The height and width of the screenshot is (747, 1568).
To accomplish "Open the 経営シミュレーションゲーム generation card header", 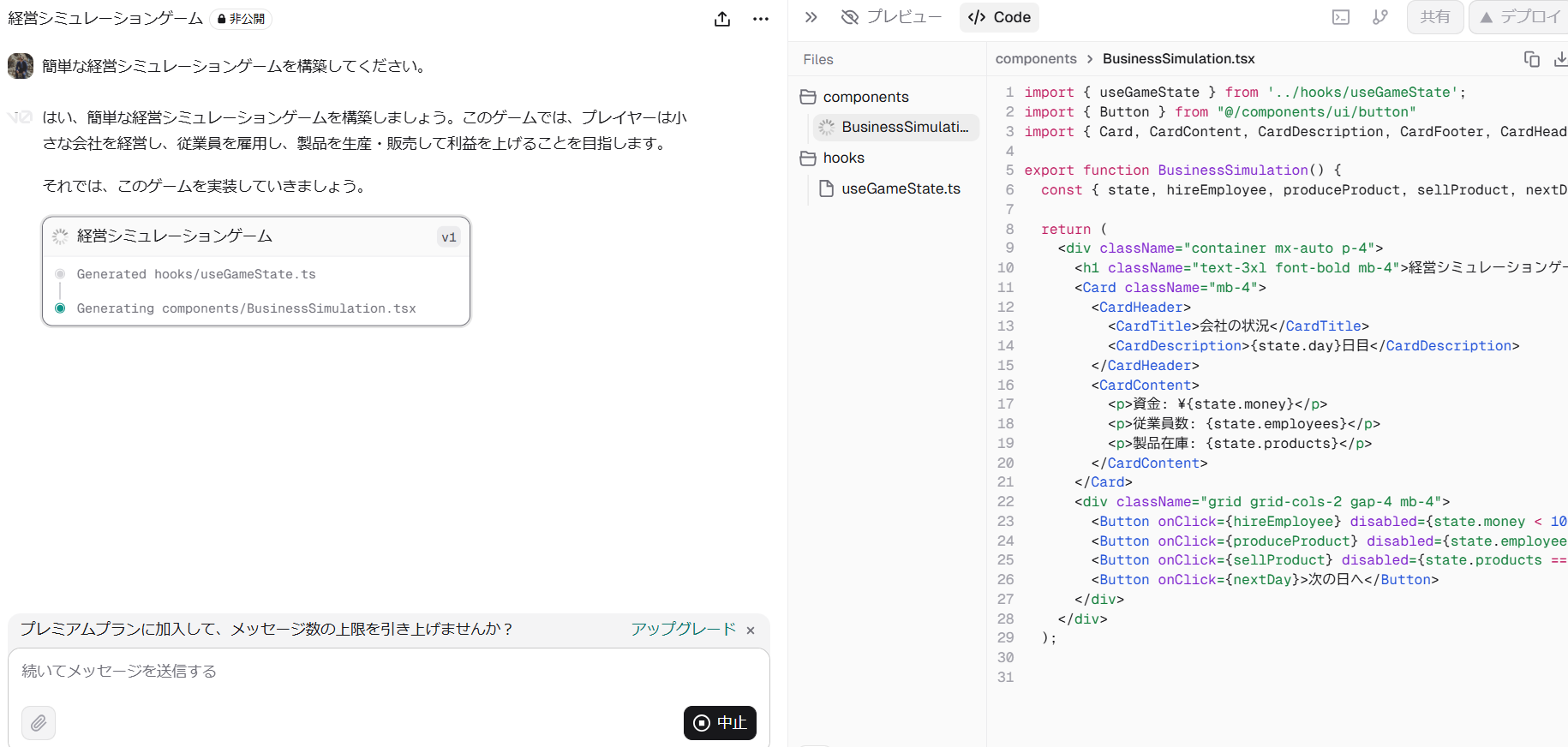I will [256, 236].
